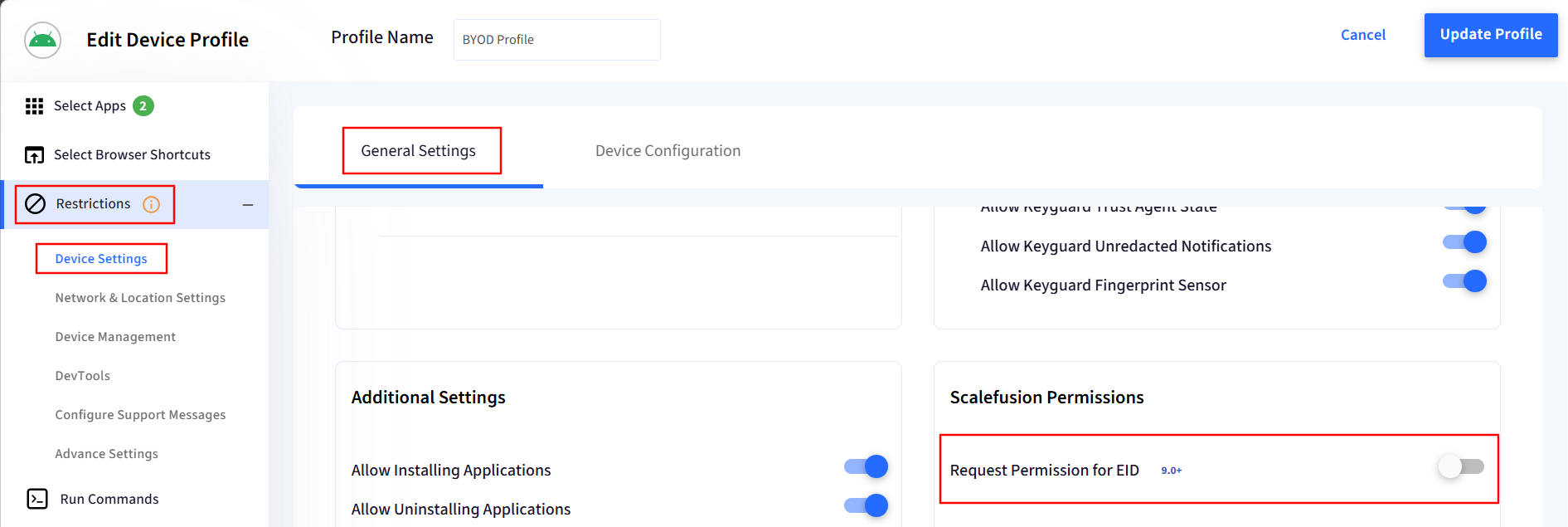Click the Restrictions prohibition icon

tap(36, 204)
